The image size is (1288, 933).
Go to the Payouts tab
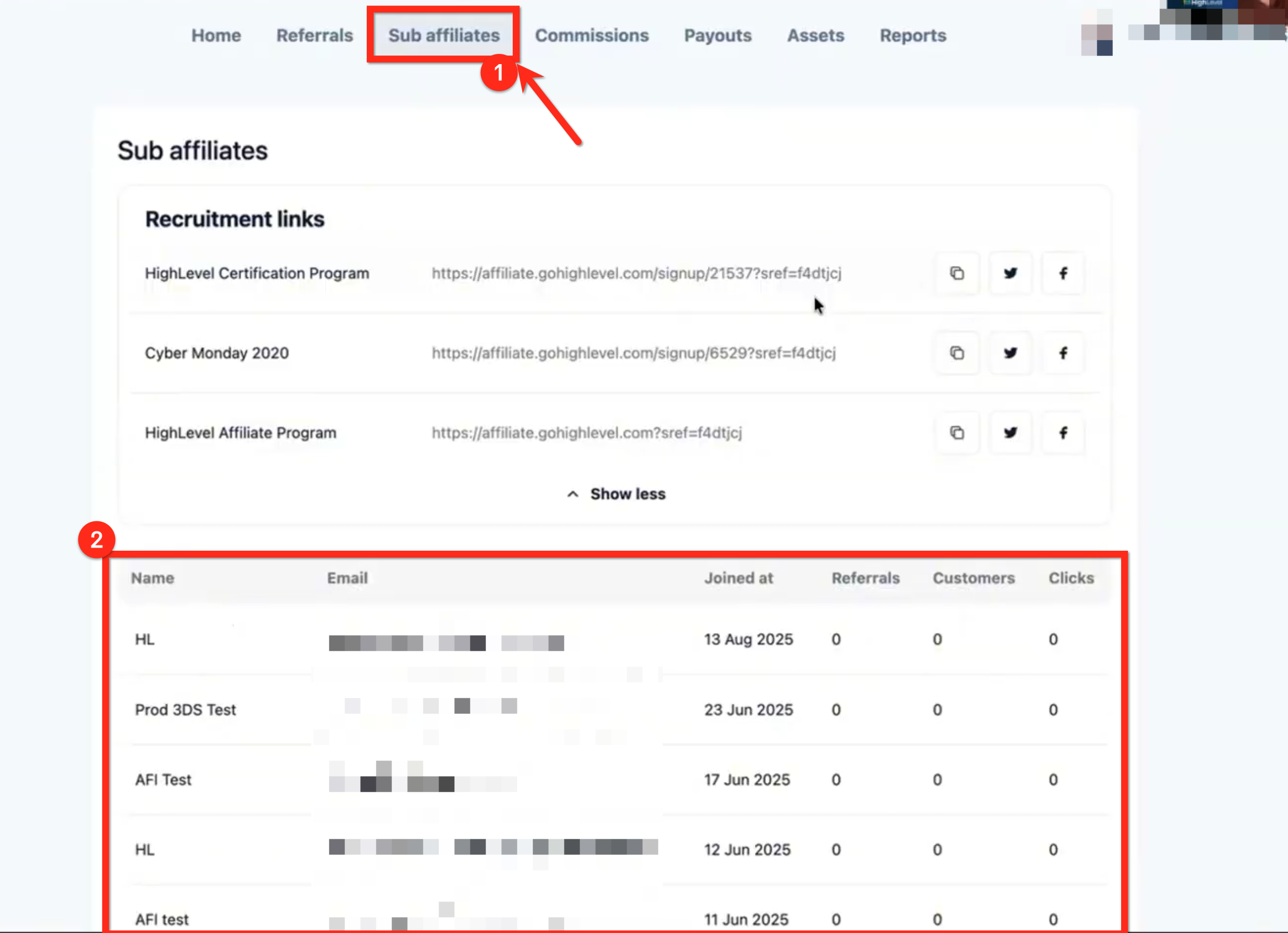[718, 35]
